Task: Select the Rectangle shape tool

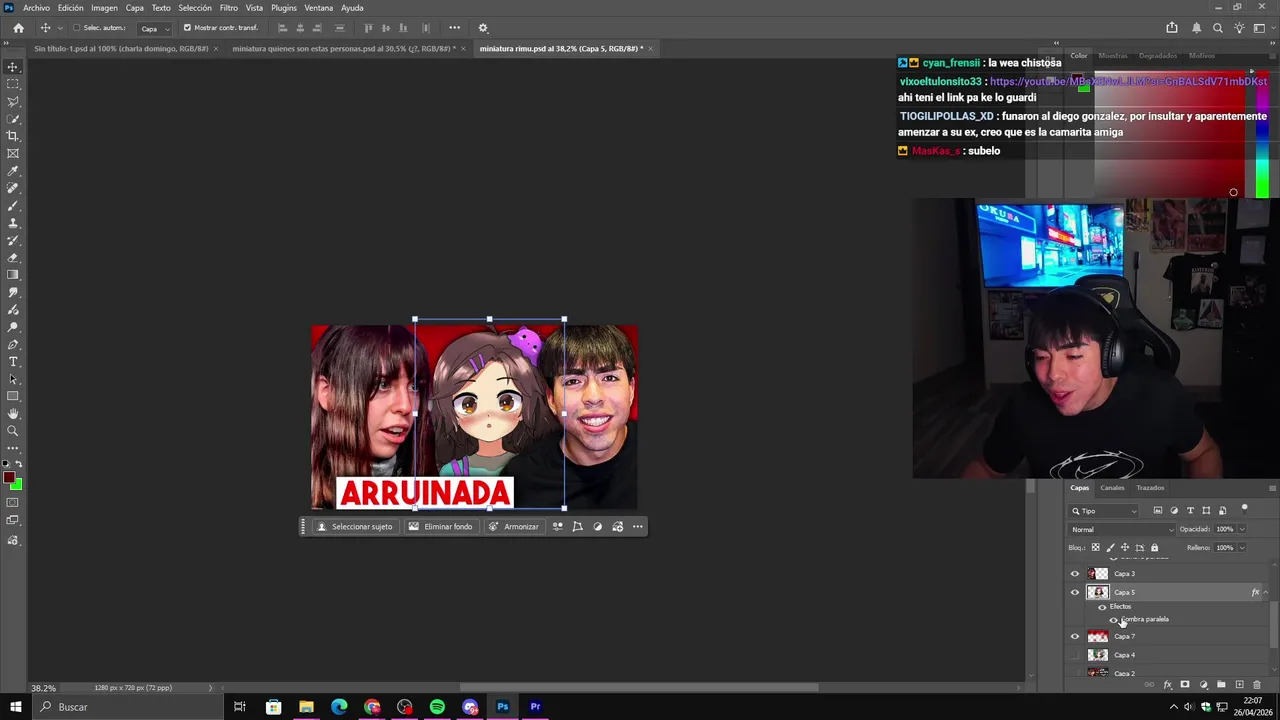Action: 13,396
